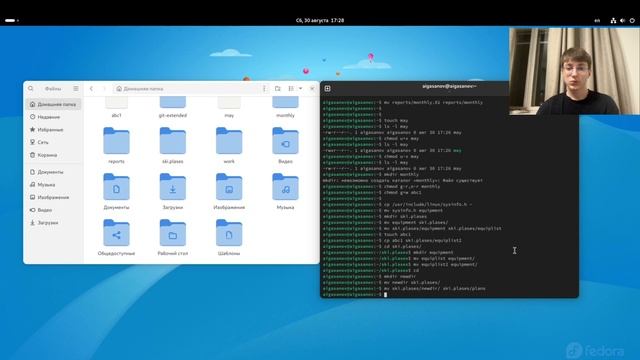Screen dimensions: 640x360
Task: Click the terminal window title bar text
Action: pyautogui.click(x=449, y=87)
